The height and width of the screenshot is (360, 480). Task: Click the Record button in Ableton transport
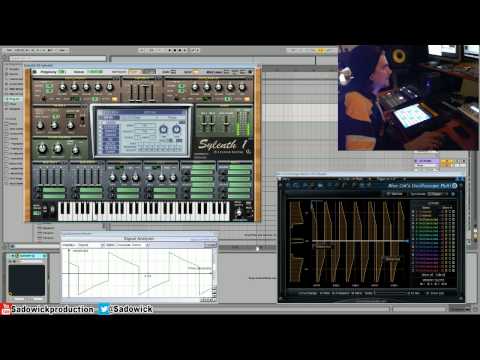coord(180,51)
